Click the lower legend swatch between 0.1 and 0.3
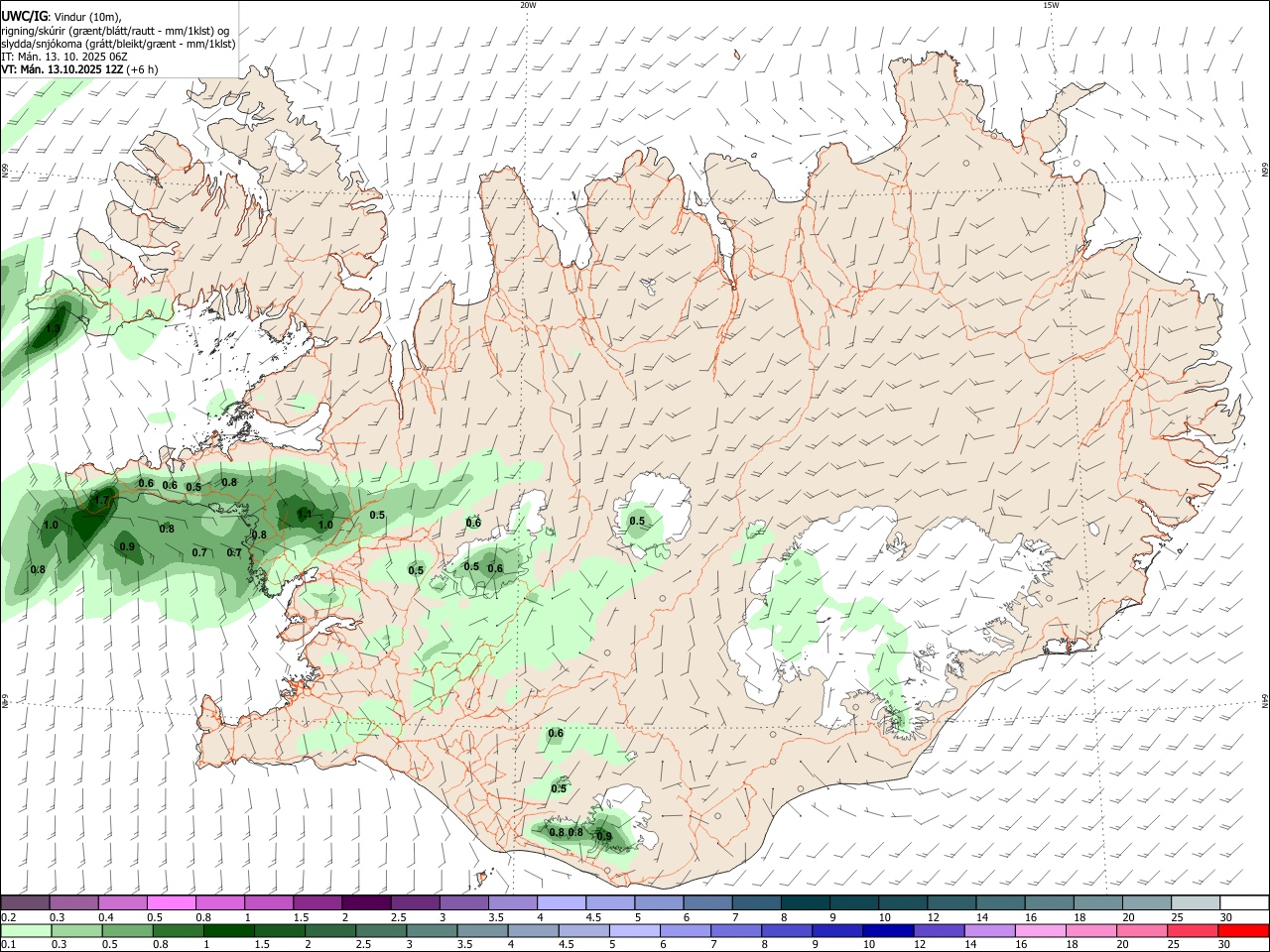The image size is (1270, 952). (25, 931)
